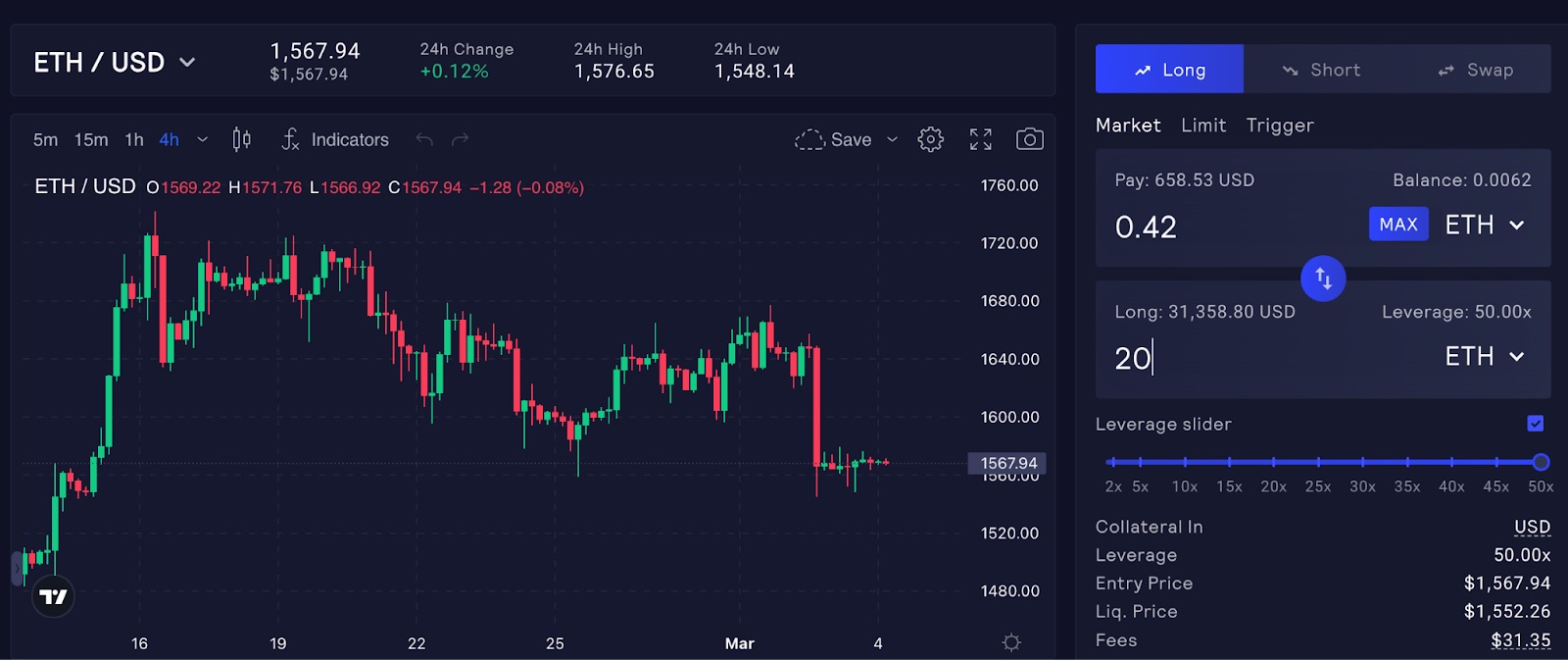Image resolution: width=1568 pixels, height=660 pixels.
Task: Click MAX to use full ETH balance
Action: (x=1398, y=224)
